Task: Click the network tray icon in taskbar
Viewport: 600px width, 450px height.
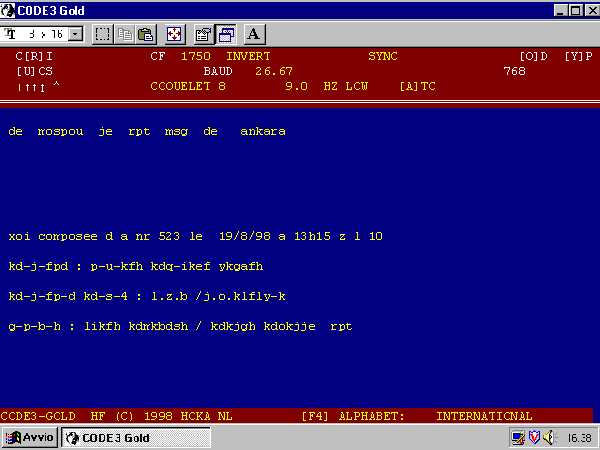Action: pyautogui.click(x=518, y=438)
